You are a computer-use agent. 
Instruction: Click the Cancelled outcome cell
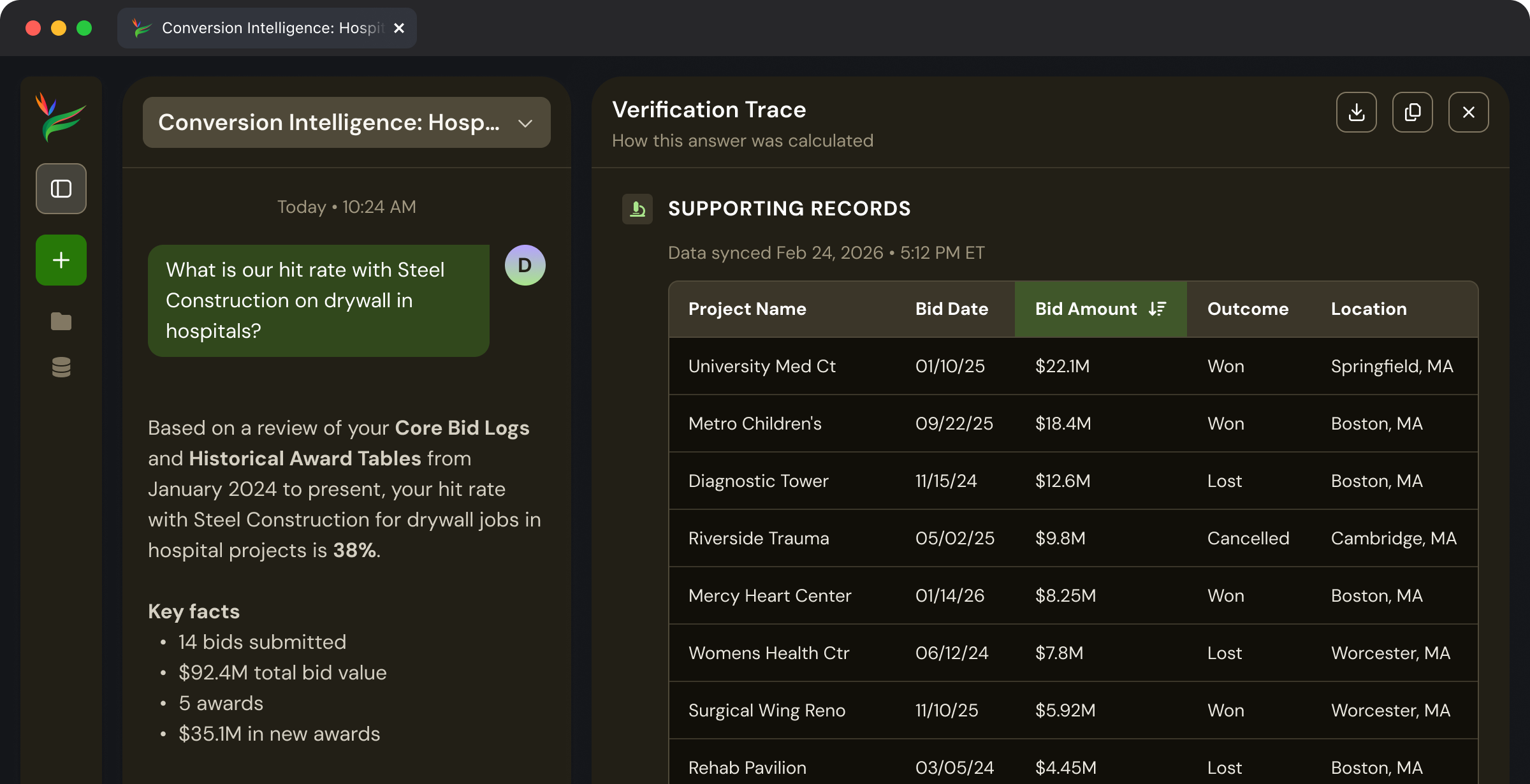point(1248,539)
